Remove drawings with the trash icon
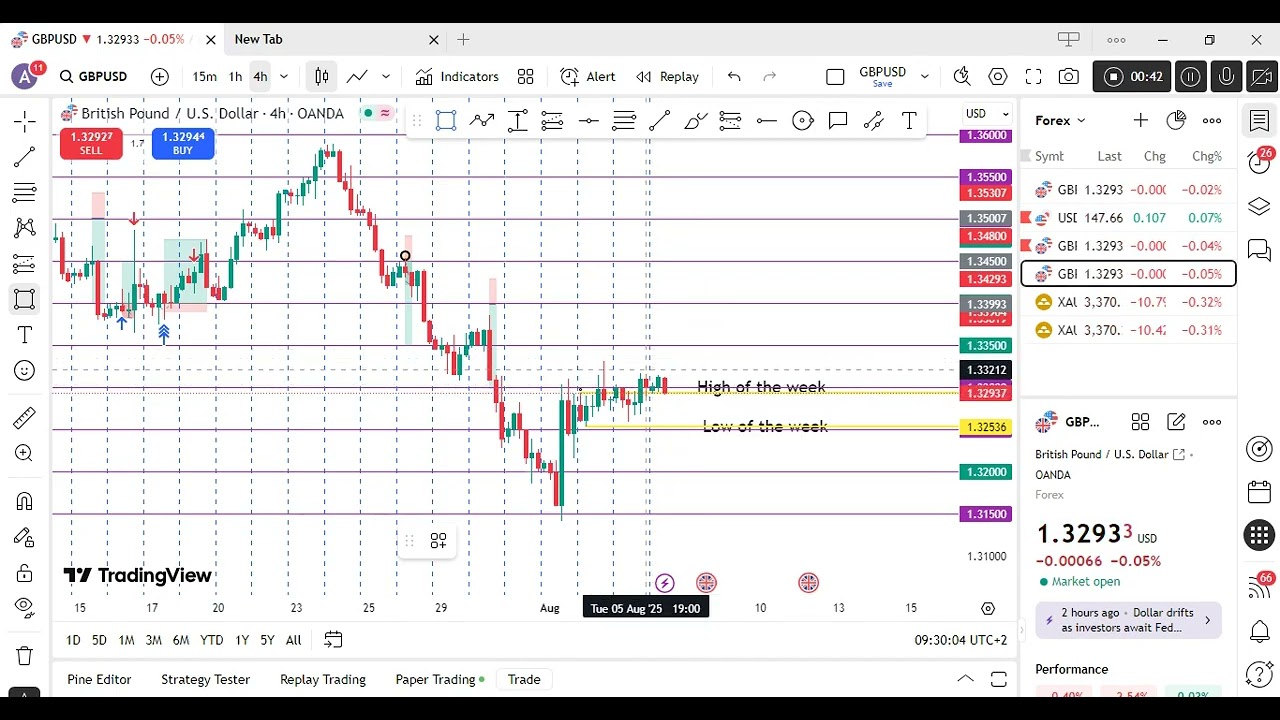 pyautogui.click(x=25, y=656)
